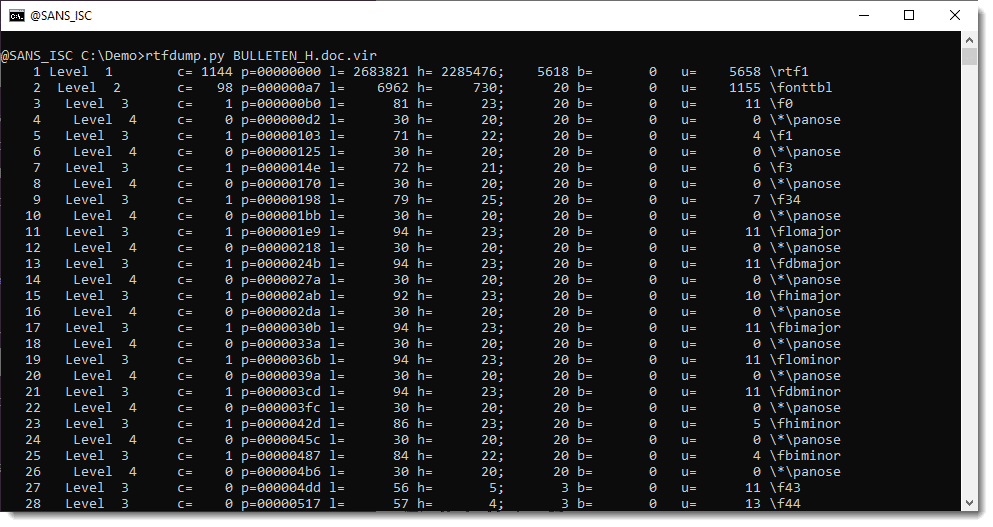Viewport: 993px width, 527px height.
Task: Click position value p=000004b6
Action: 281,472
